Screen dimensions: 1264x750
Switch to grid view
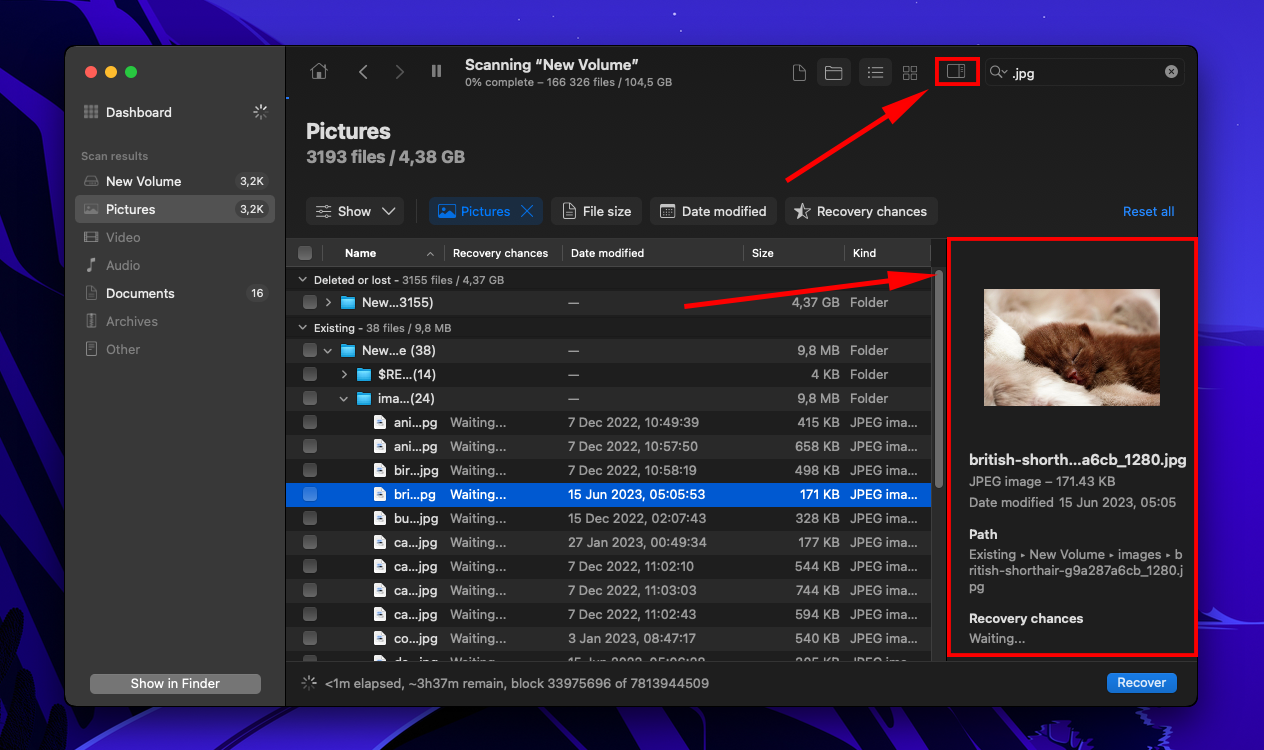[910, 72]
